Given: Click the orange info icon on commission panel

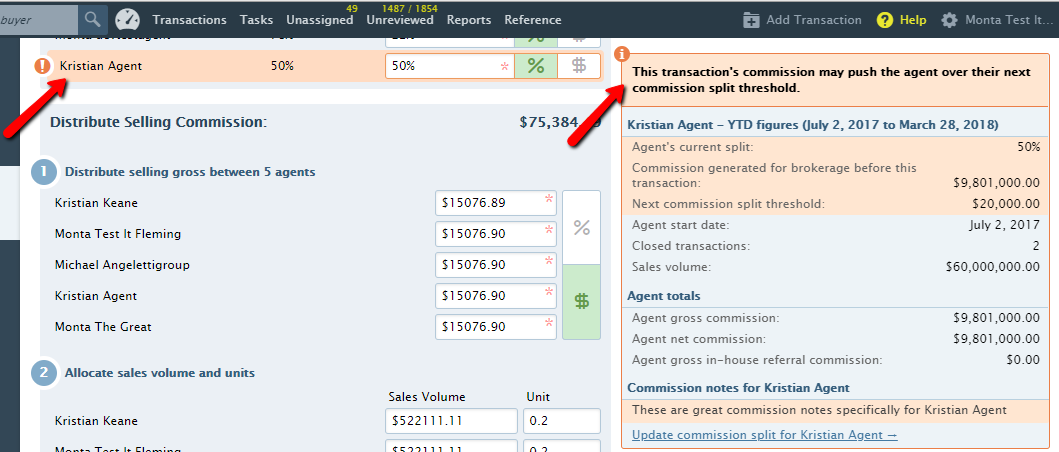Looking at the screenshot, I should pos(621,54).
